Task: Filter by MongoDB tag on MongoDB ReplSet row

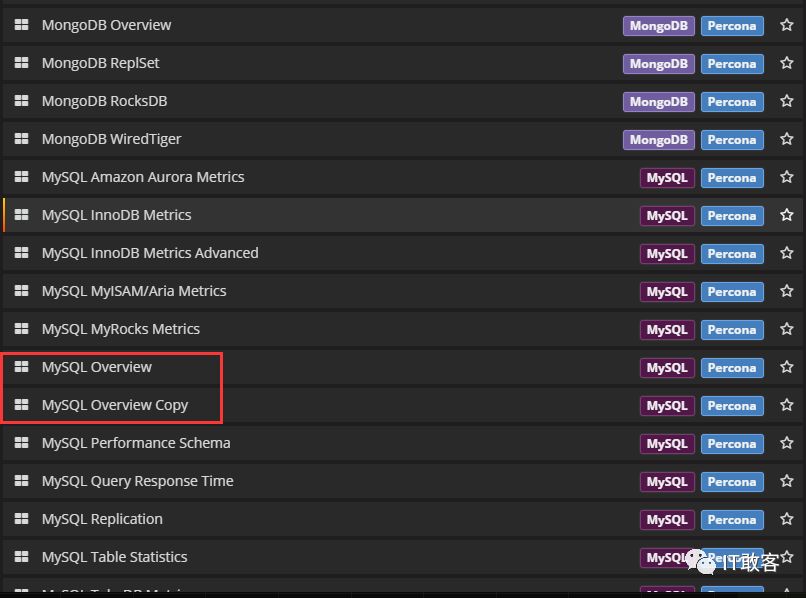Action: click(x=658, y=64)
